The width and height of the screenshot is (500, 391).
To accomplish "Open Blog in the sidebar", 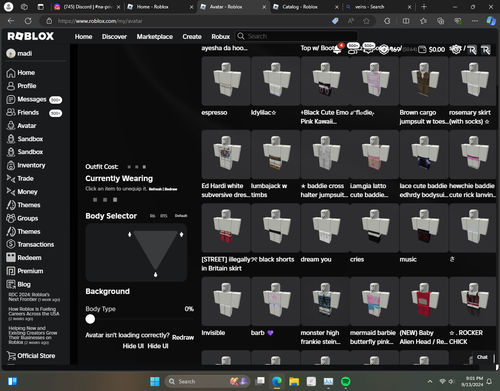I will point(19,284).
